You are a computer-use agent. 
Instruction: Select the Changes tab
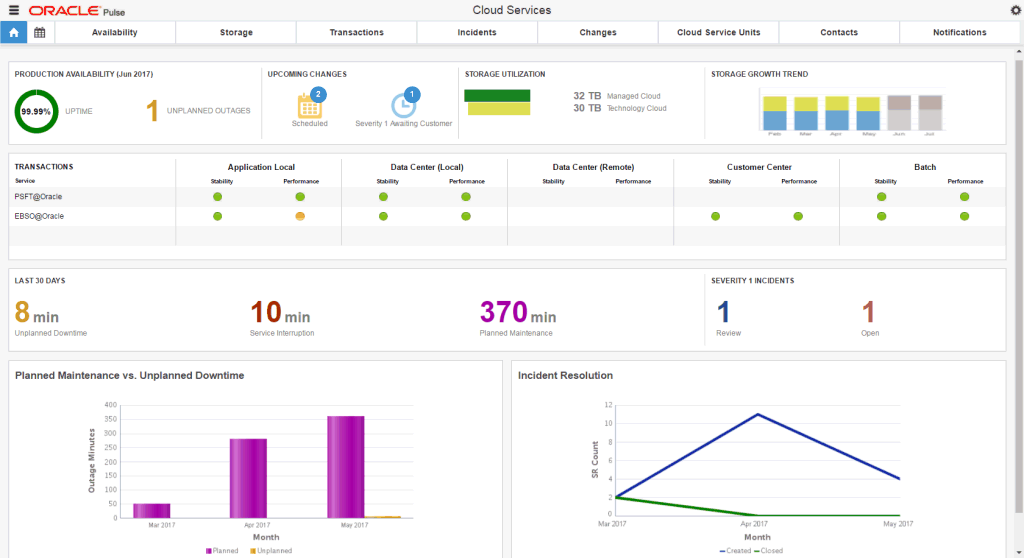click(598, 32)
